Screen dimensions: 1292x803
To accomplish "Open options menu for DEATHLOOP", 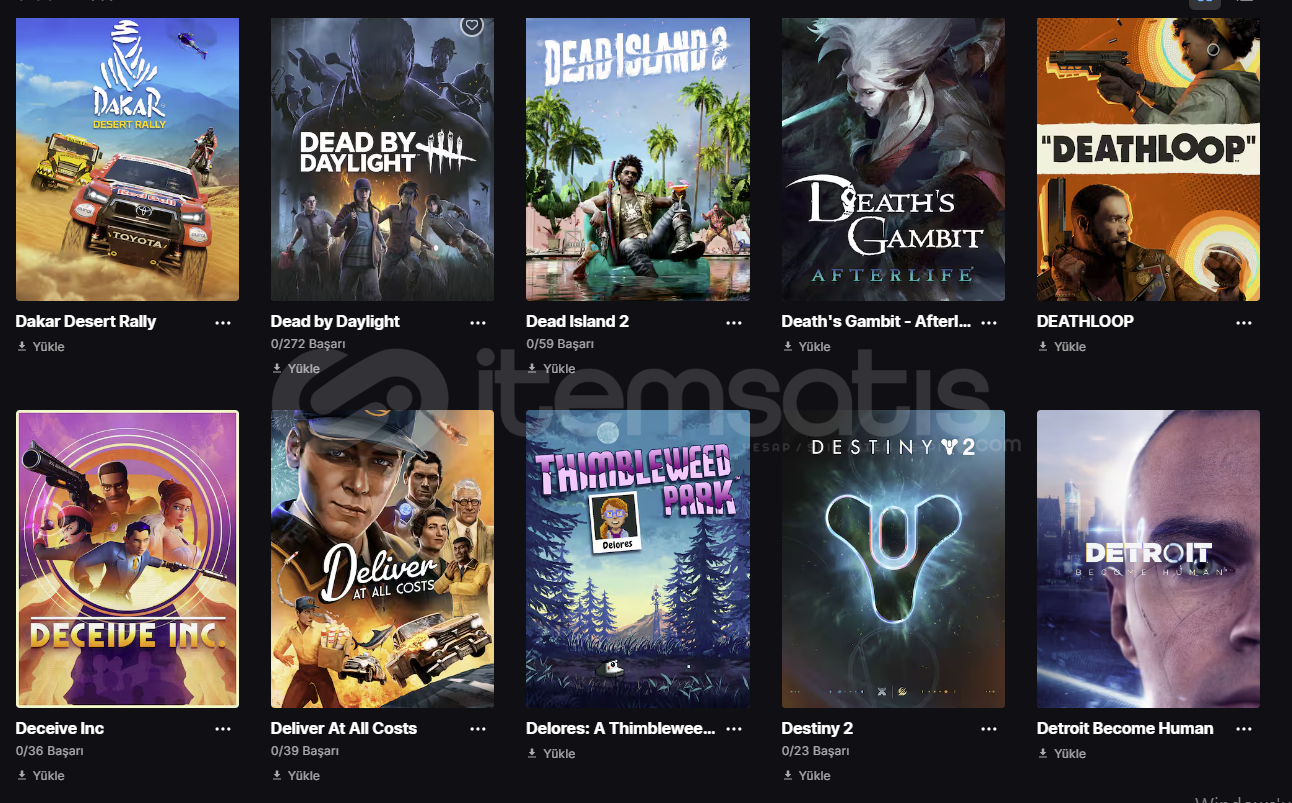I will coord(1244,323).
